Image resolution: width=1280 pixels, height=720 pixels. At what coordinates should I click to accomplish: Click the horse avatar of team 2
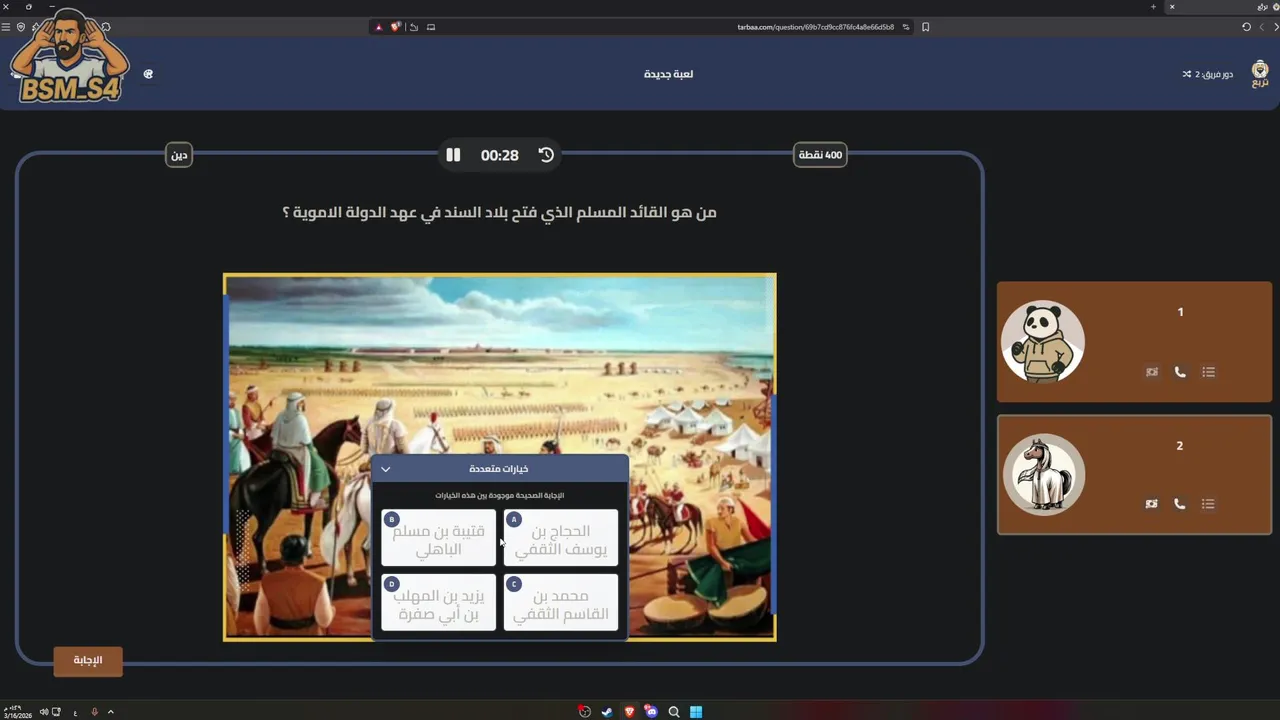pos(1043,475)
